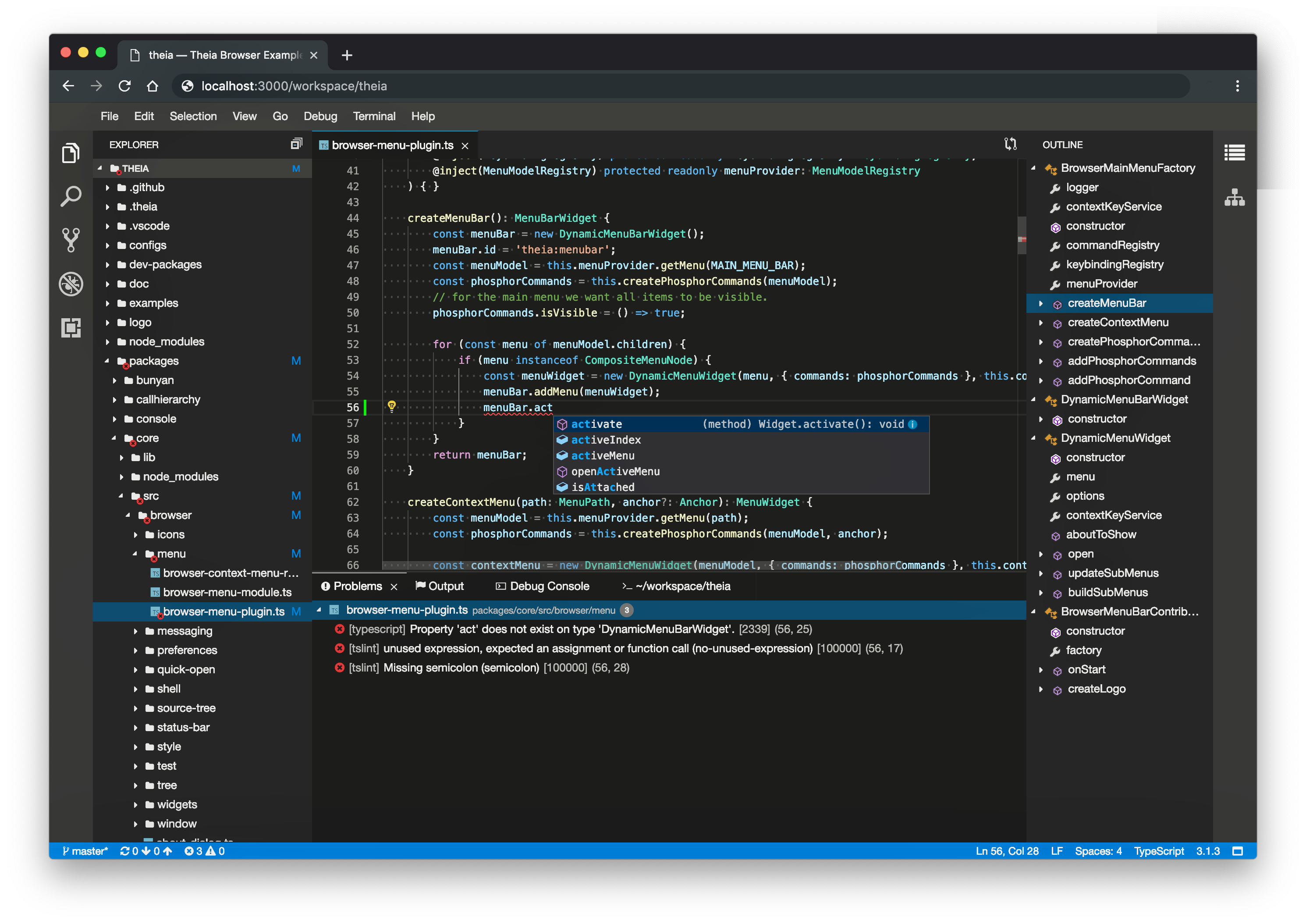Close the browser-menu-plugin.ts editor tab
The image size is (1306, 924).
tap(465, 146)
